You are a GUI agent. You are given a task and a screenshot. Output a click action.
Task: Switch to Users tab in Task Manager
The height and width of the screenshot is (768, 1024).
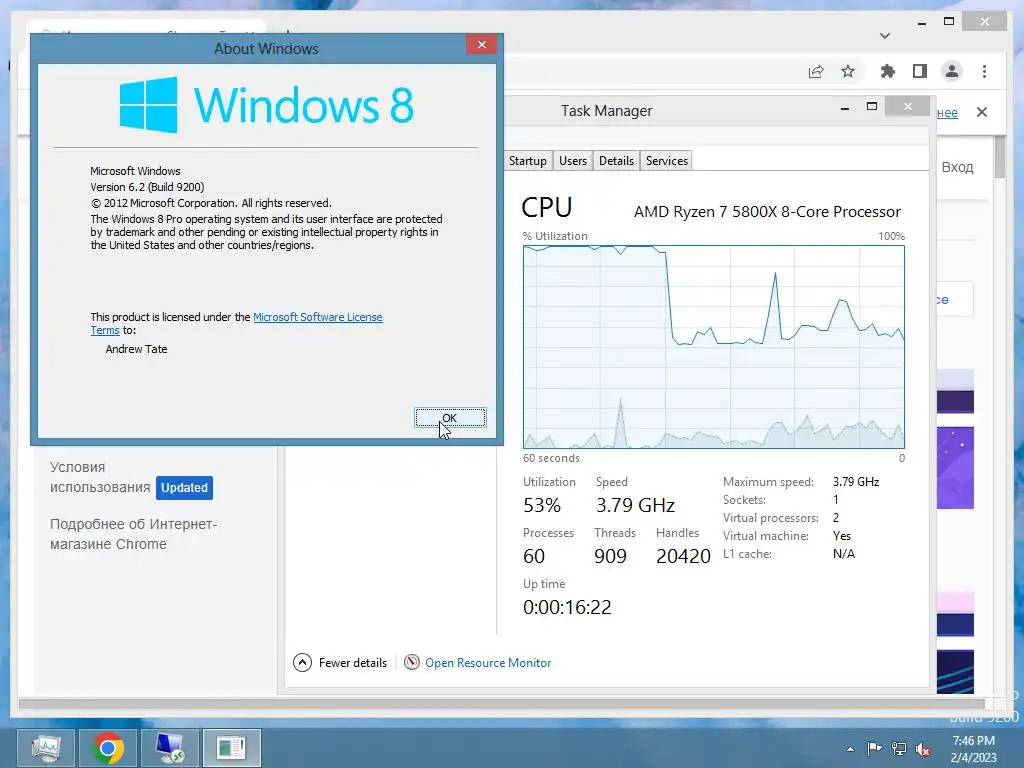click(573, 161)
